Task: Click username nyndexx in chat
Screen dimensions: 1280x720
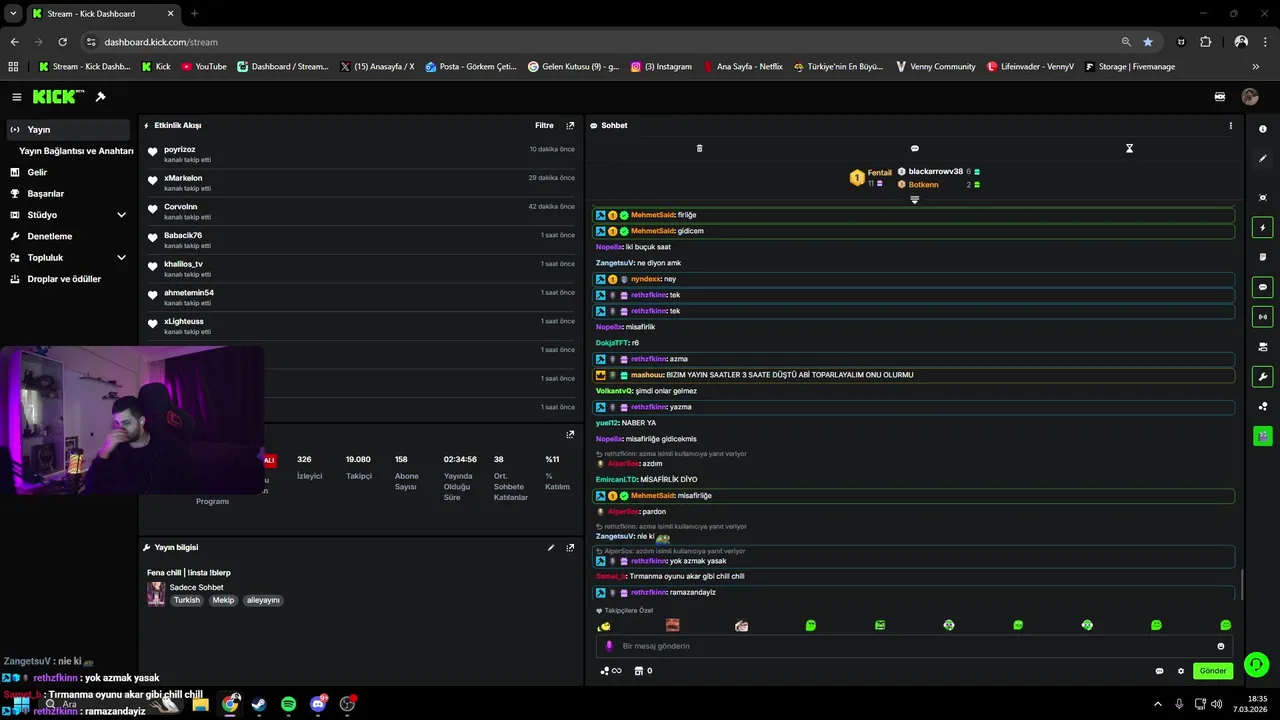Action: pos(645,279)
